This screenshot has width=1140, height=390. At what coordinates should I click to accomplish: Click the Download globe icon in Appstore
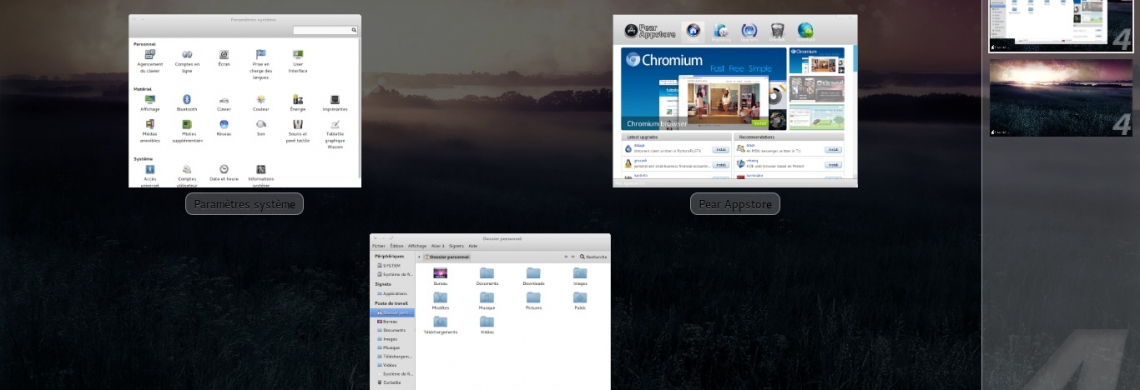(806, 31)
